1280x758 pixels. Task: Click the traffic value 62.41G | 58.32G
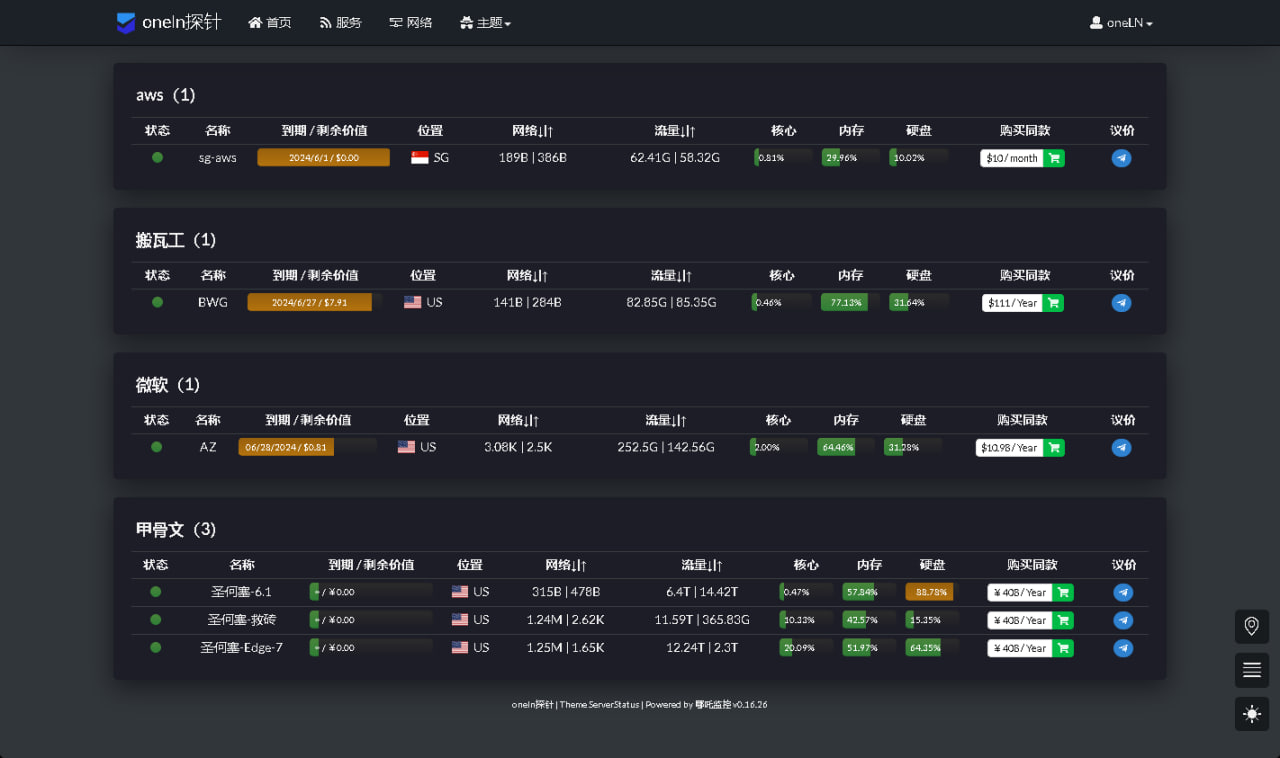[675, 158]
